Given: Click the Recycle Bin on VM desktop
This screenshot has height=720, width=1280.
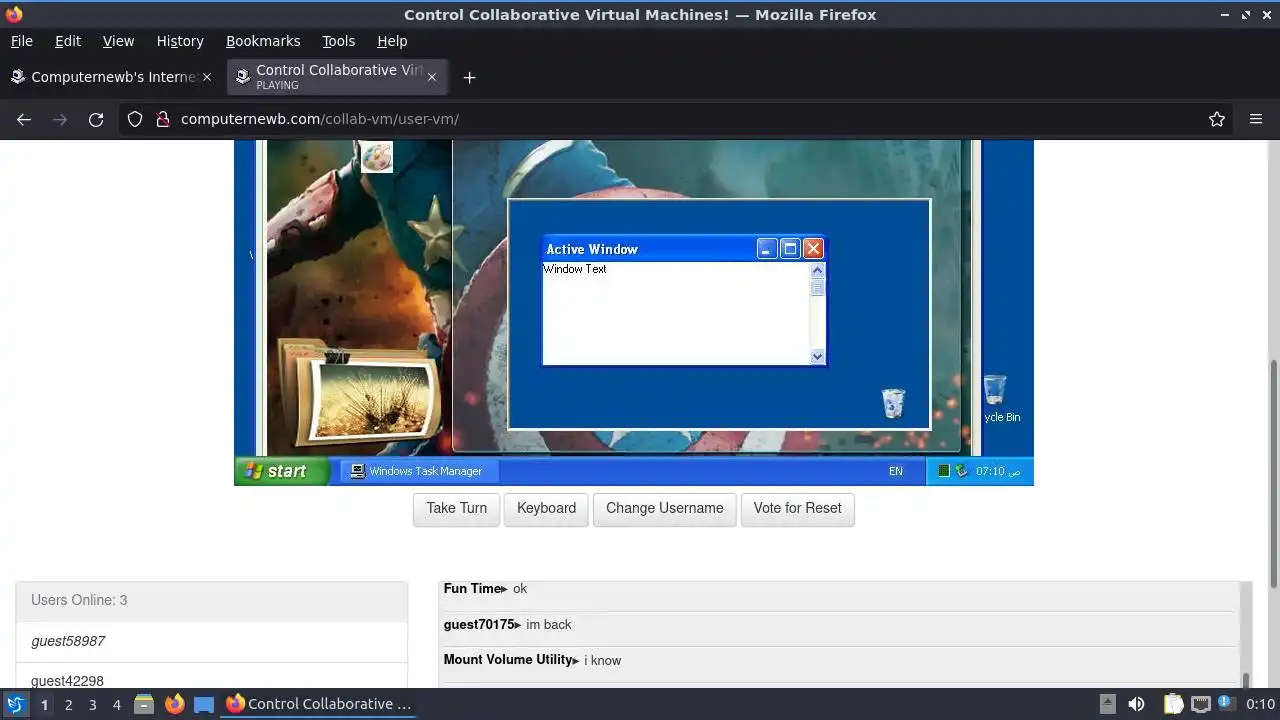Looking at the screenshot, I should pyautogui.click(x=1000, y=399).
